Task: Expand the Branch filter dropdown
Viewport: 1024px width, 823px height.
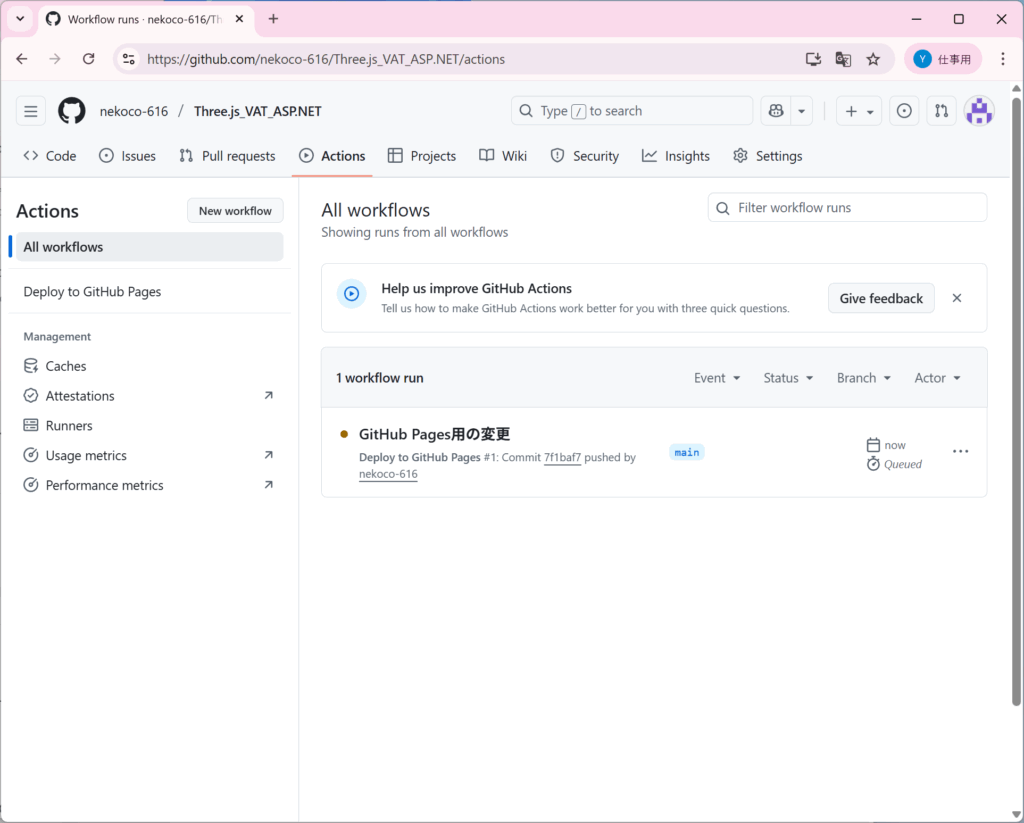Action: [863, 378]
